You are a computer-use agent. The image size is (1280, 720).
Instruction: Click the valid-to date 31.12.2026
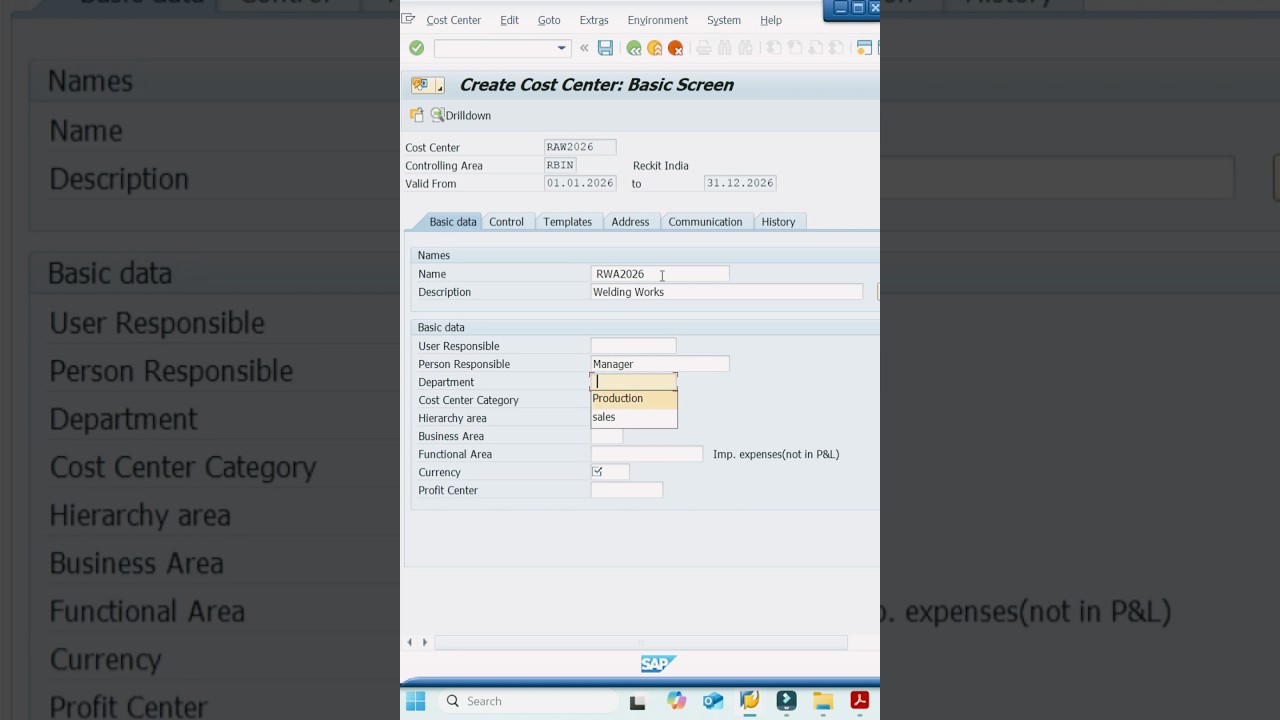tap(740, 183)
